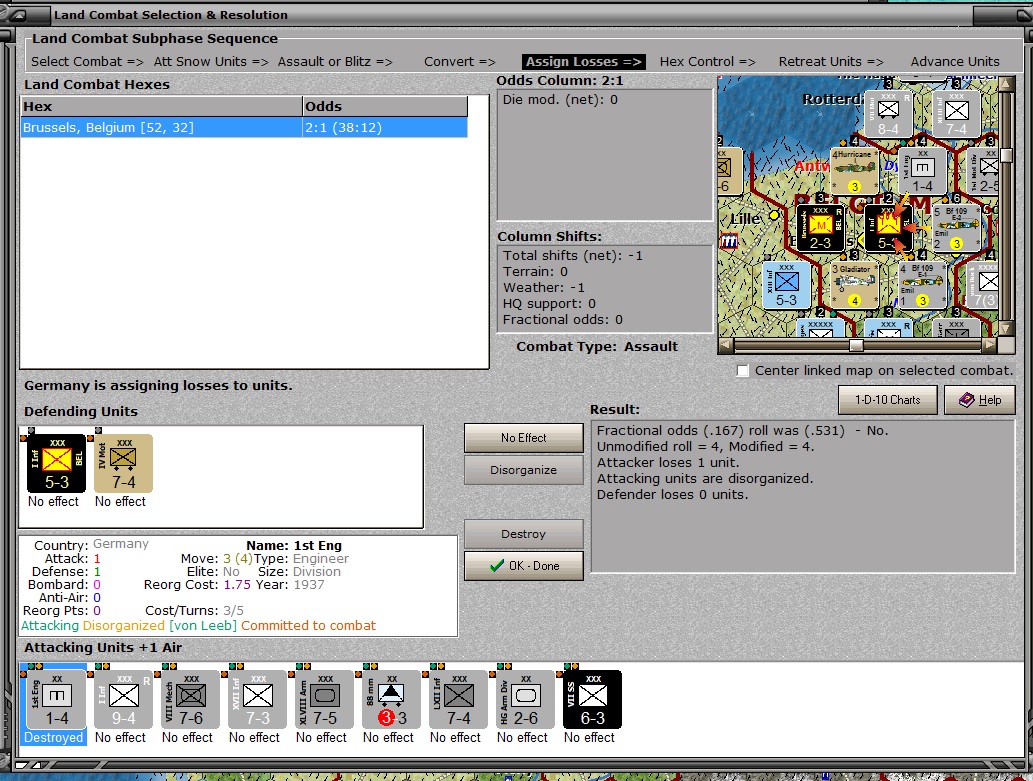Click mini-map scroll right arrow

(990, 345)
